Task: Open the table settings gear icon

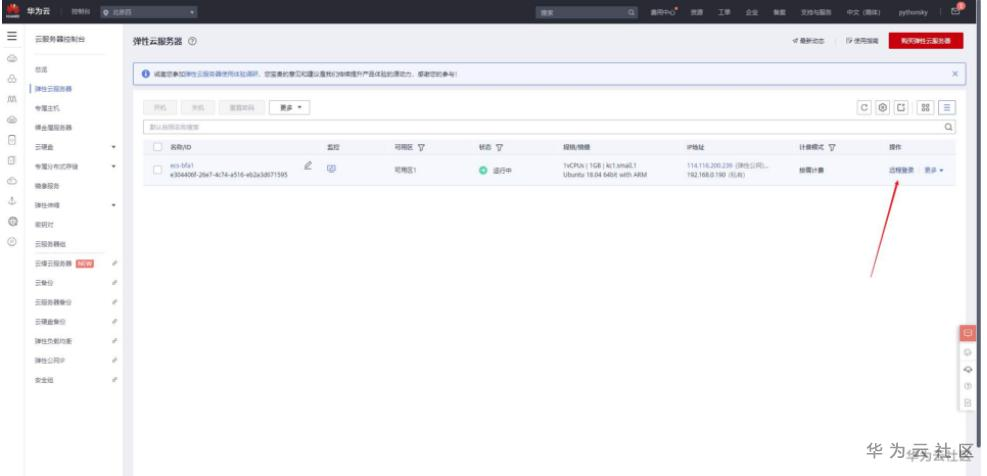Action: (883, 108)
